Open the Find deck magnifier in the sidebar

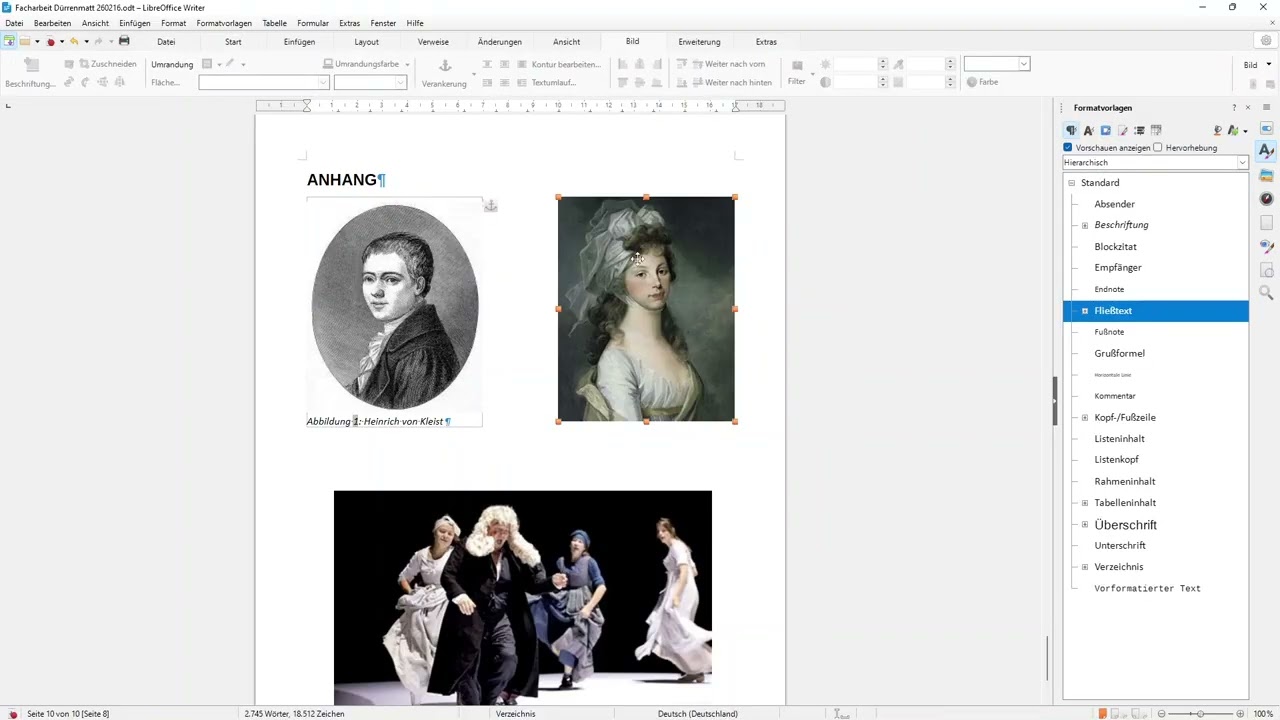pyautogui.click(x=1267, y=292)
